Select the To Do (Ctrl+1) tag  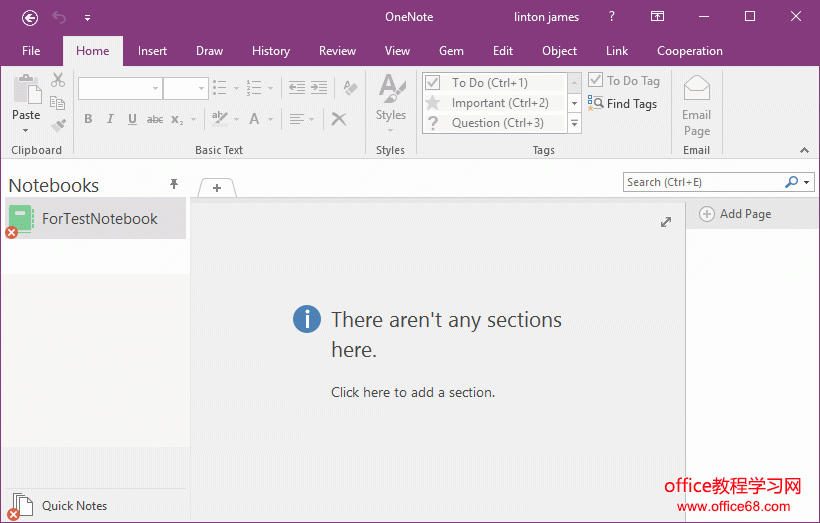pos(490,83)
